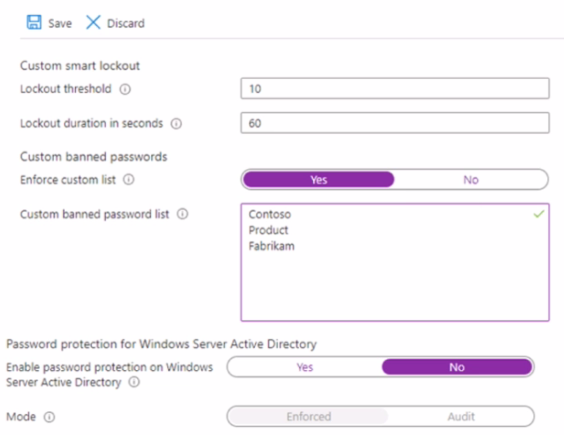The height and width of the screenshot is (435, 564).
Task: Select Enforced mode option
Action: pos(309,417)
